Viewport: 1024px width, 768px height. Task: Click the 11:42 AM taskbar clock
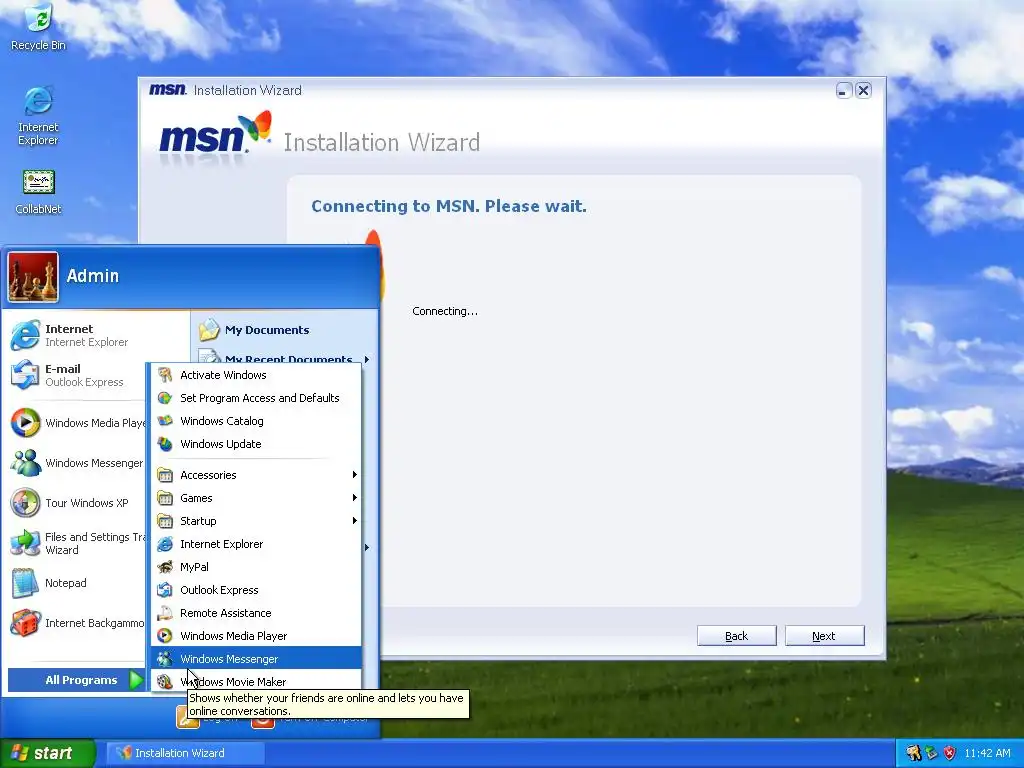[x=987, y=753]
